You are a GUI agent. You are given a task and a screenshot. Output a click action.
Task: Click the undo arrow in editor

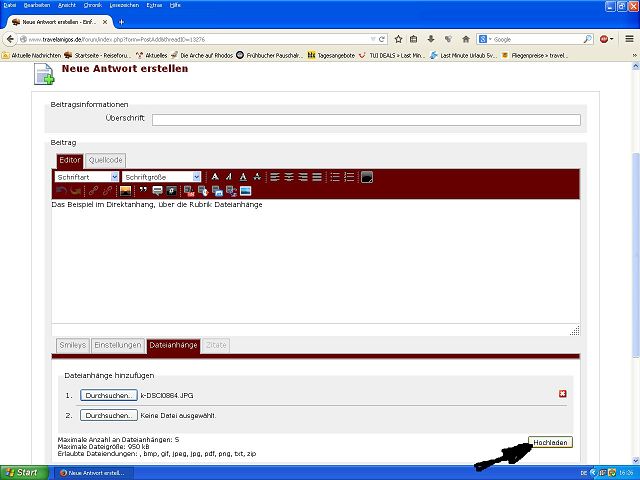61,190
